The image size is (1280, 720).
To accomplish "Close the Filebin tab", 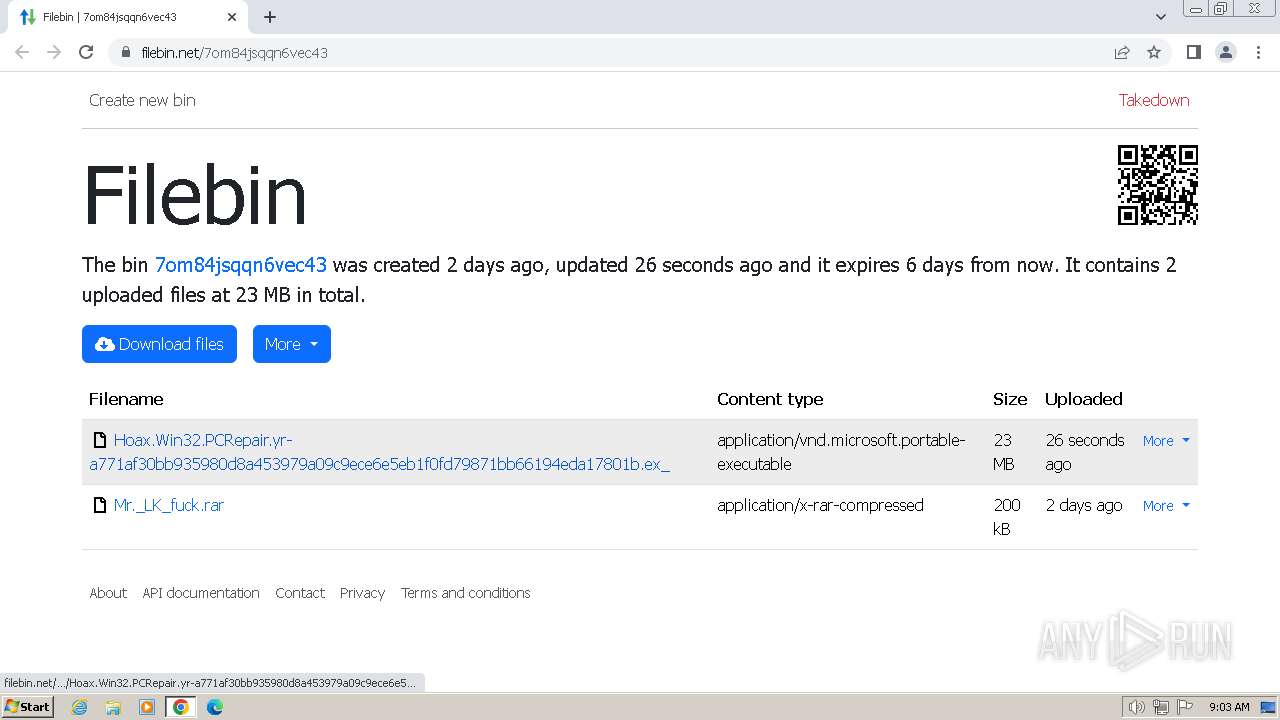I will pyautogui.click(x=232, y=17).
